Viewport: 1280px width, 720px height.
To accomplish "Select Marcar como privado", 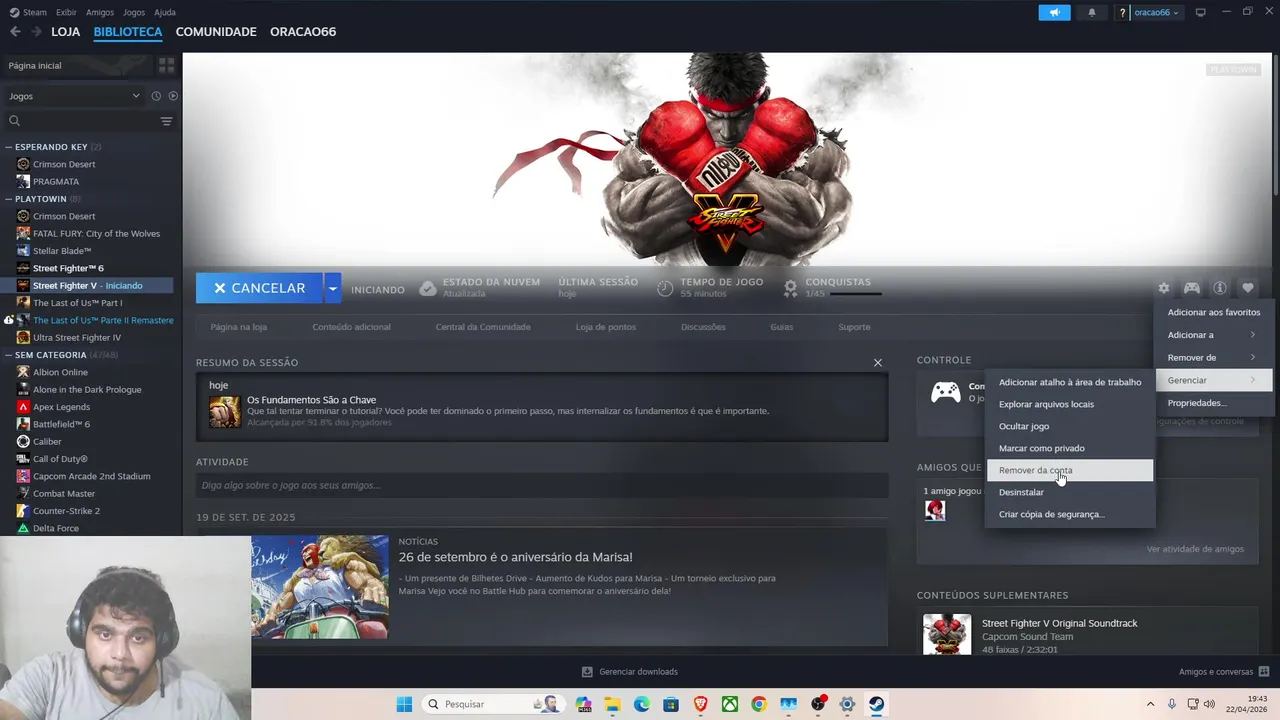I will pyautogui.click(x=1070, y=448).
